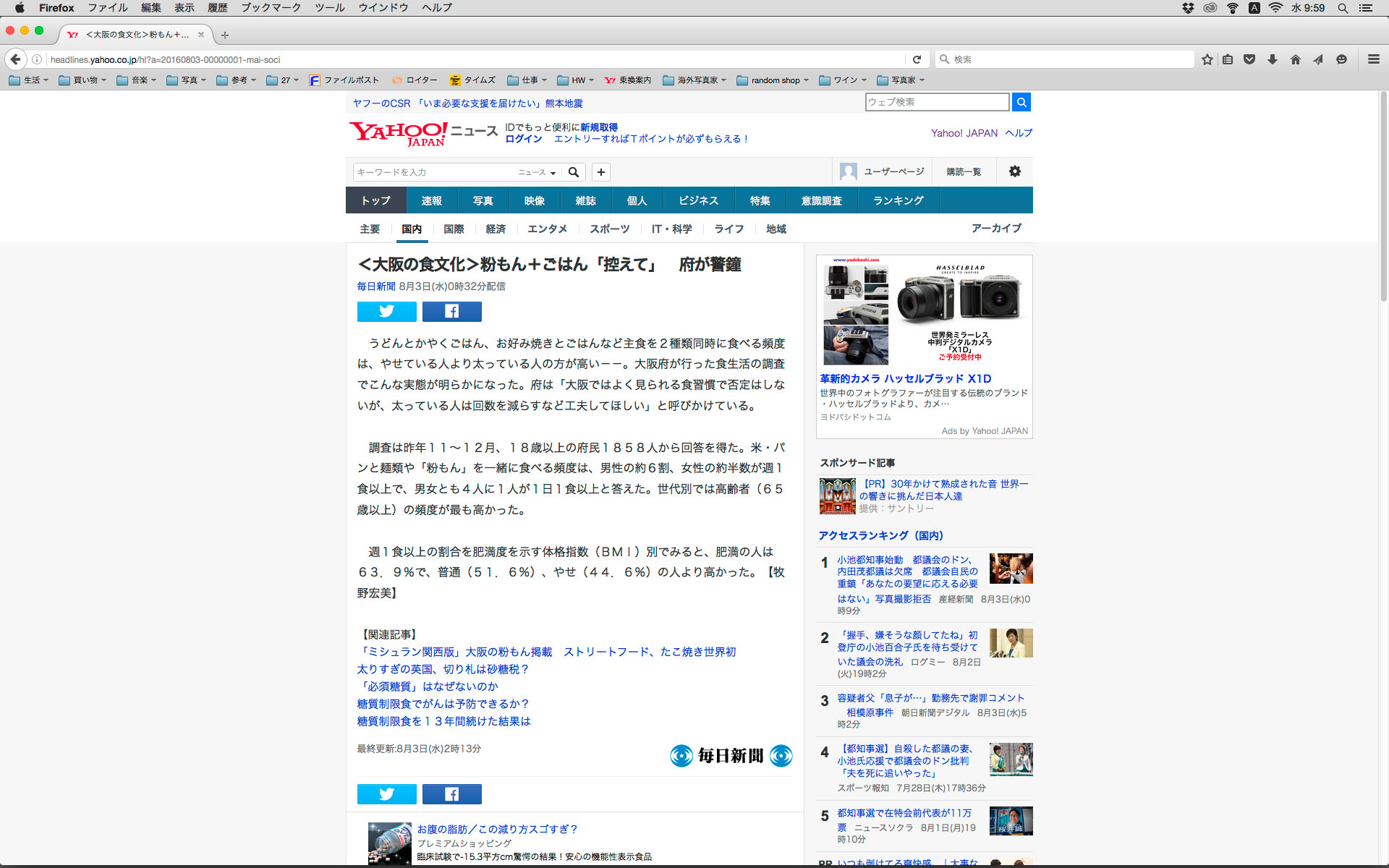Reload the page with refresh icon

click(917, 59)
